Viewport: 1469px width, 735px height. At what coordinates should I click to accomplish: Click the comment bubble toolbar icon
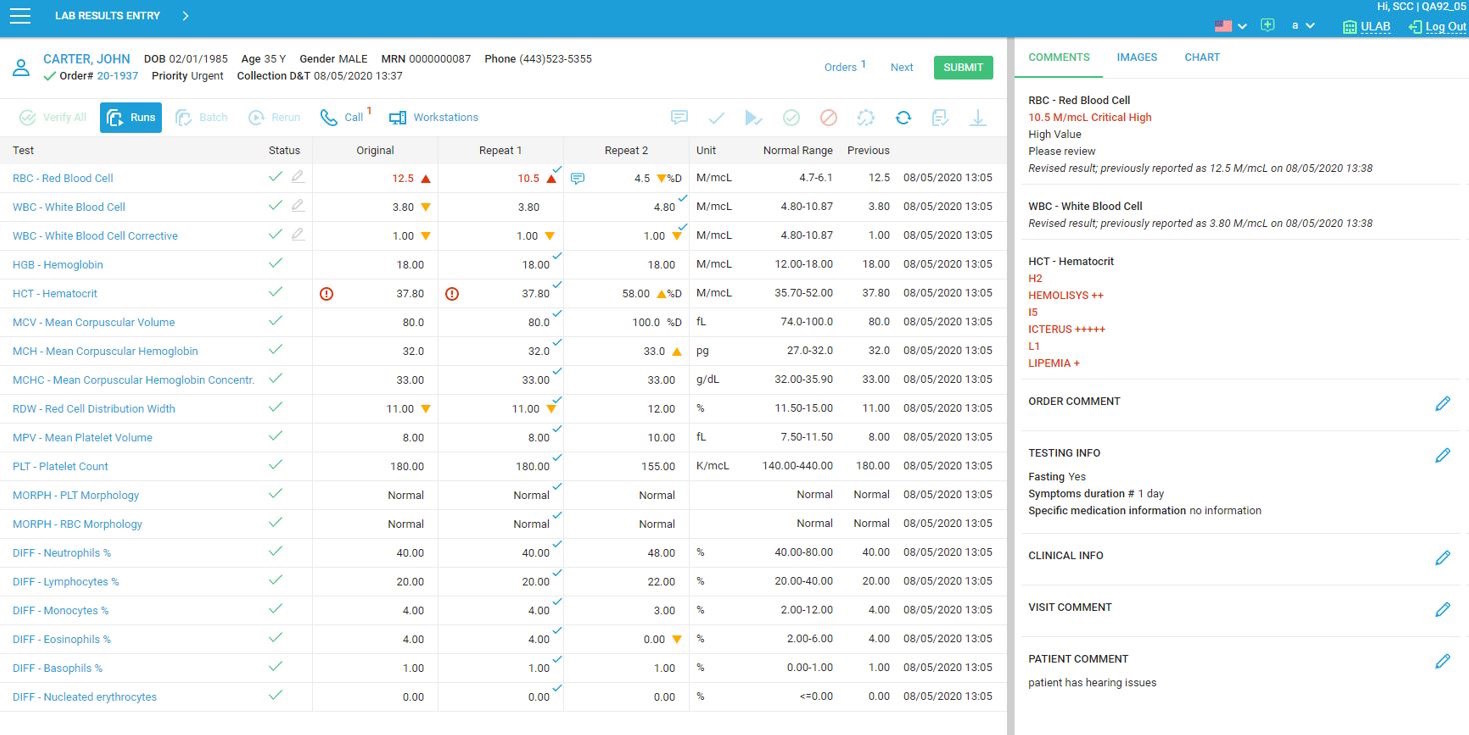pos(679,118)
